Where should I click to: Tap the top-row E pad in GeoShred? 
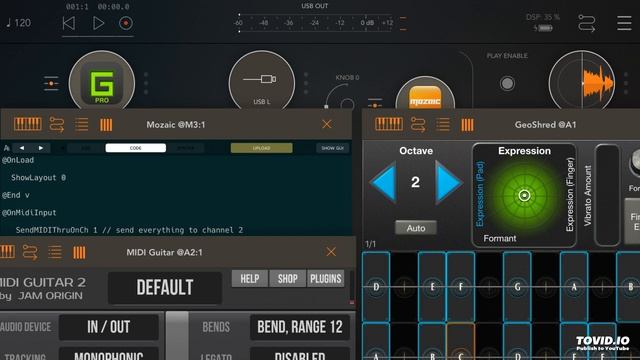432,287
